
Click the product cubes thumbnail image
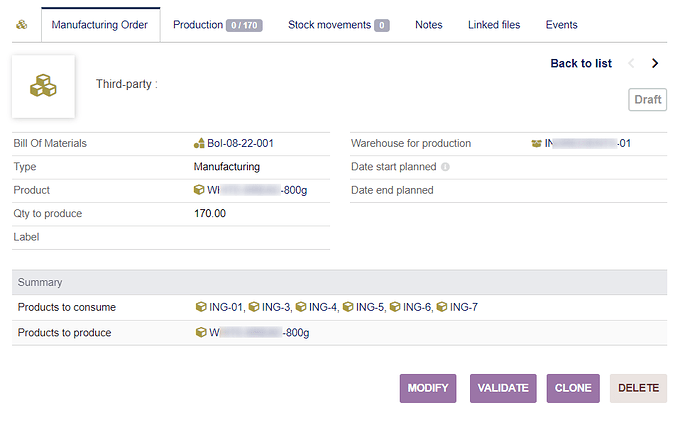[x=43, y=86]
